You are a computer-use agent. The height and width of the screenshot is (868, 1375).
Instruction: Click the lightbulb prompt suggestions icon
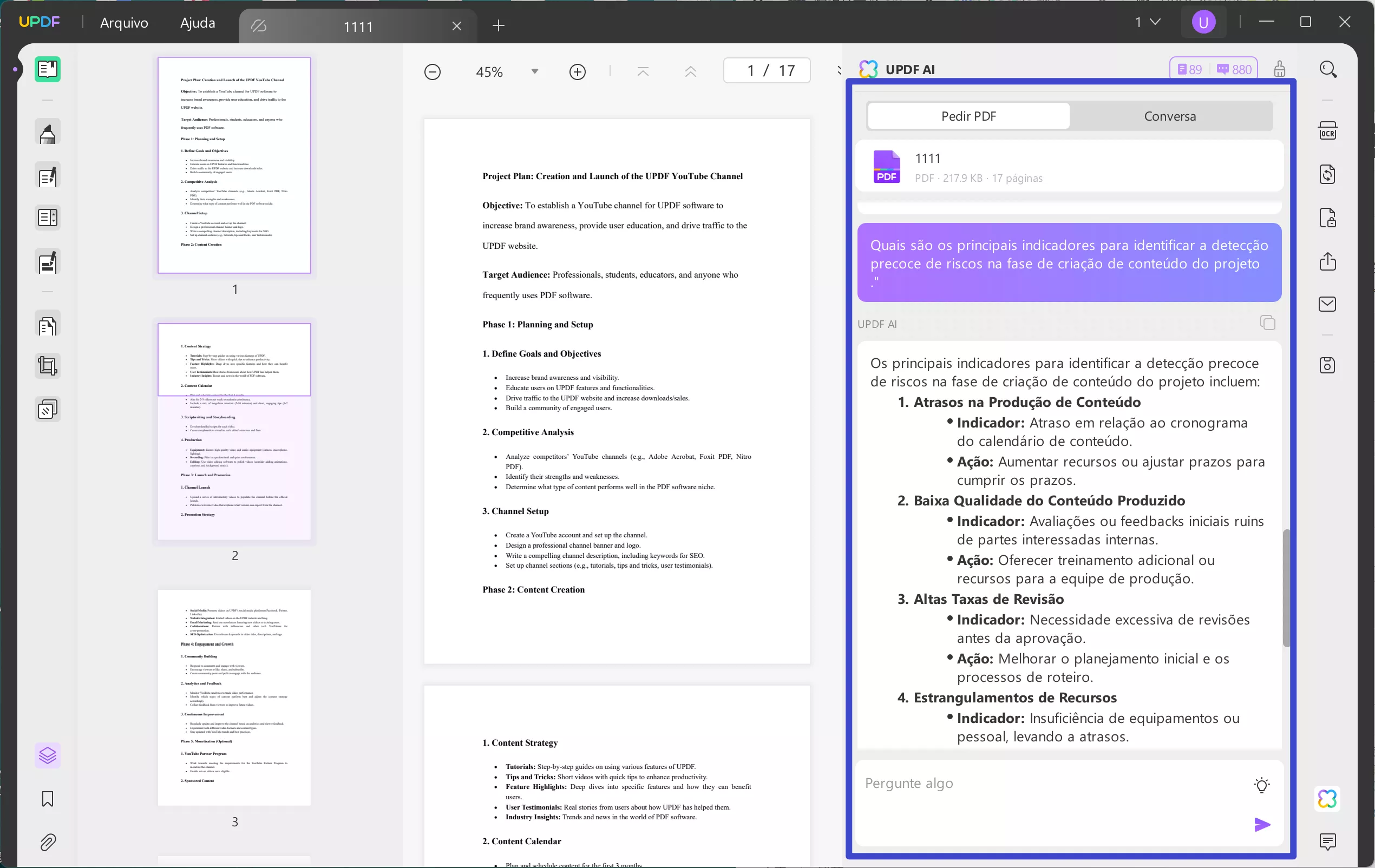tap(1261, 785)
